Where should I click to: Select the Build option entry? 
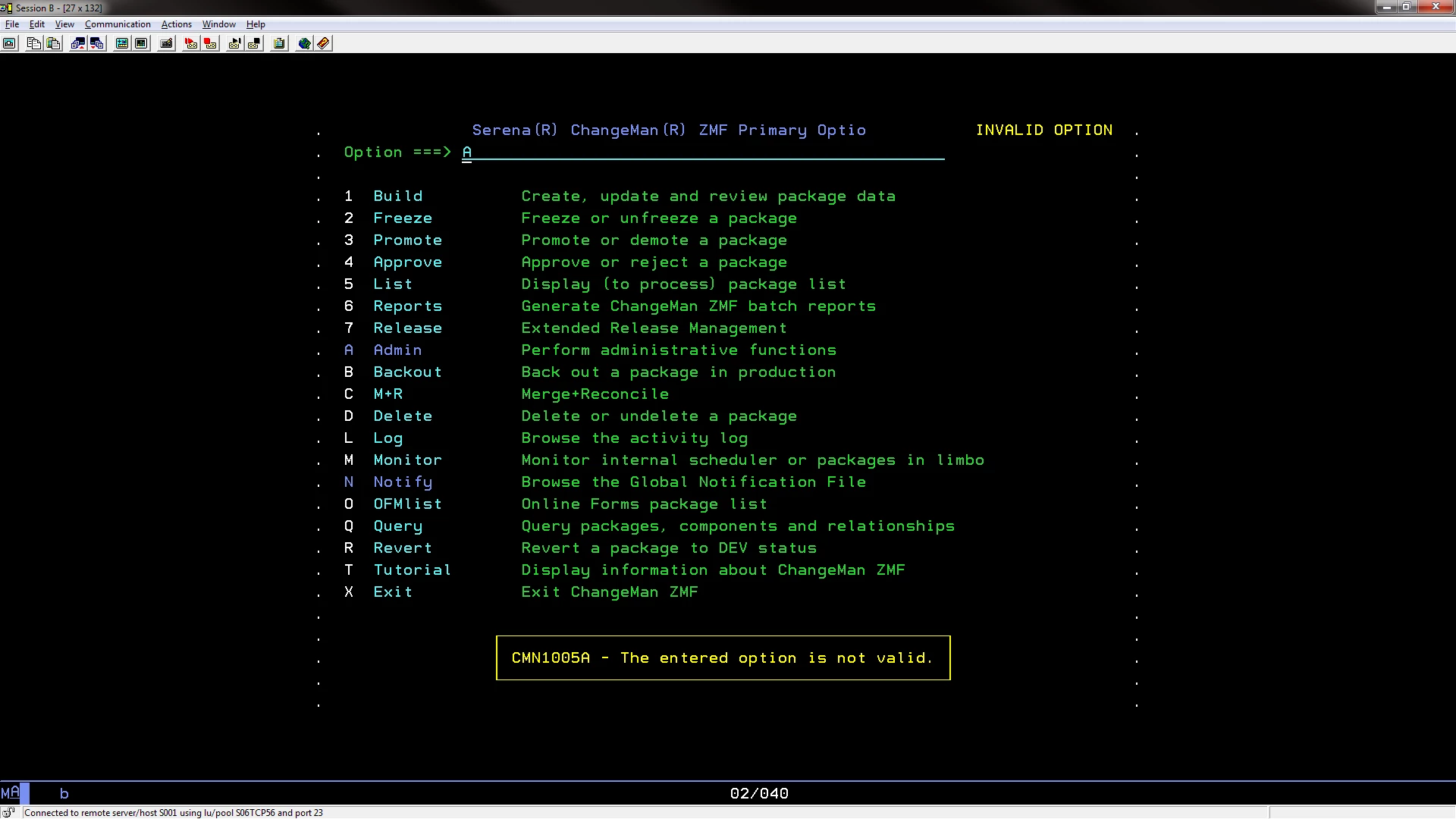[x=397, y=196]
